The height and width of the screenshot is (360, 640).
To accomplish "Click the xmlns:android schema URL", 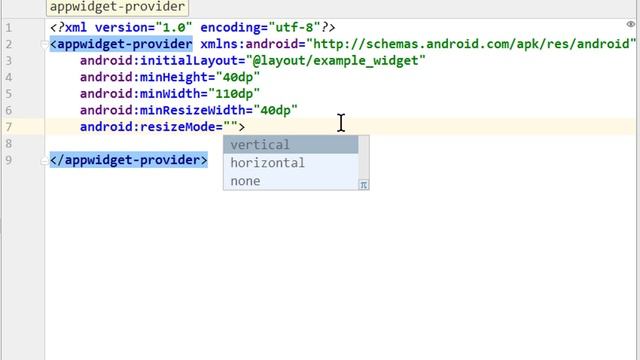I will pos(471,44).
